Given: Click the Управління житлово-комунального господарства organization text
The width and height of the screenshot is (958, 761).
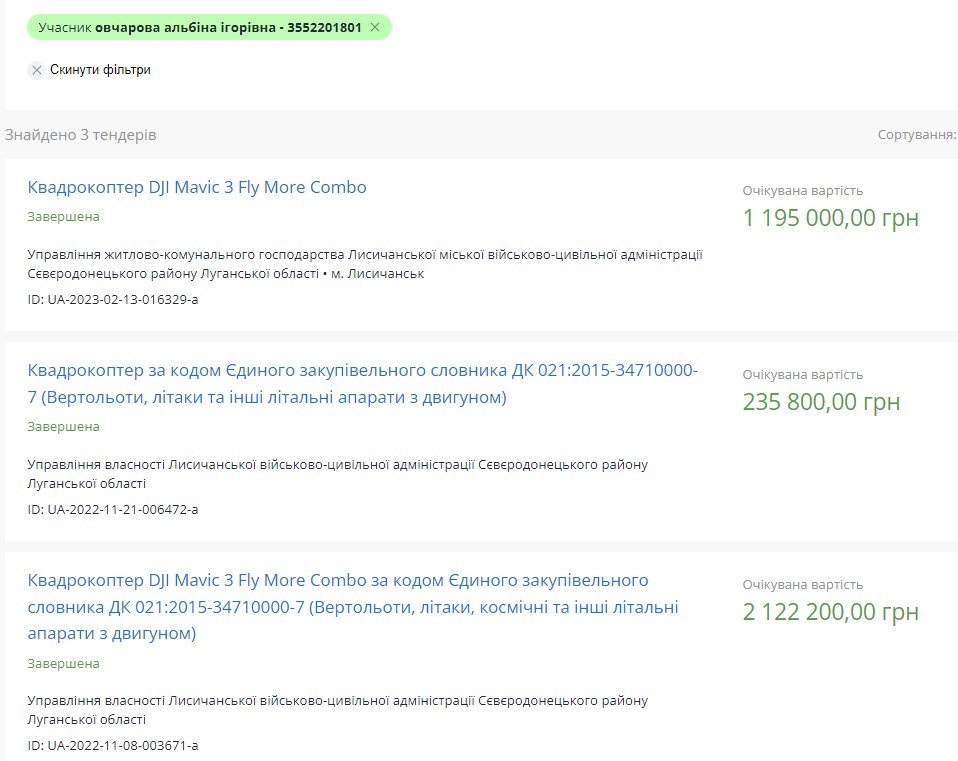Looking at the screenshot, I should point(365,264).
